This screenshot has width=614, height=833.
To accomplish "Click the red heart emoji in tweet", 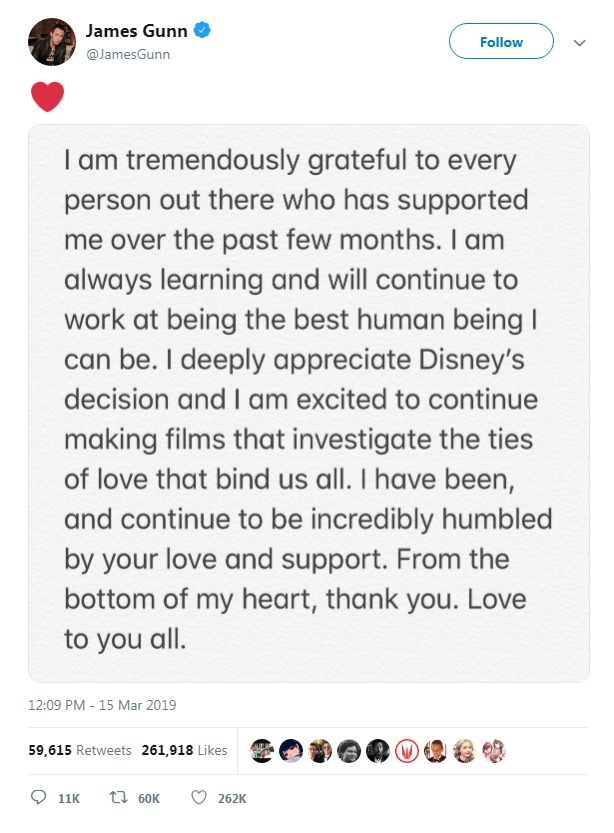I will click(48, 97).
